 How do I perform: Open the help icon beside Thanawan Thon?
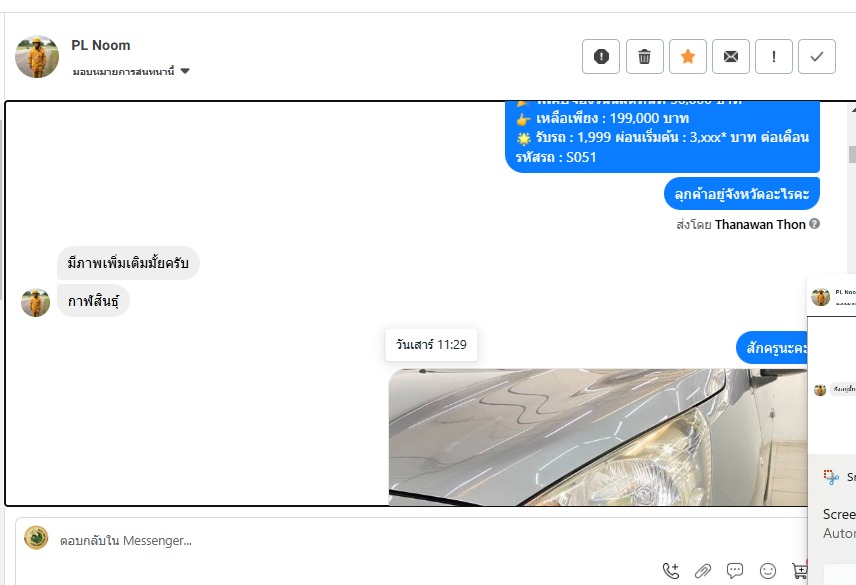point(815,224)
